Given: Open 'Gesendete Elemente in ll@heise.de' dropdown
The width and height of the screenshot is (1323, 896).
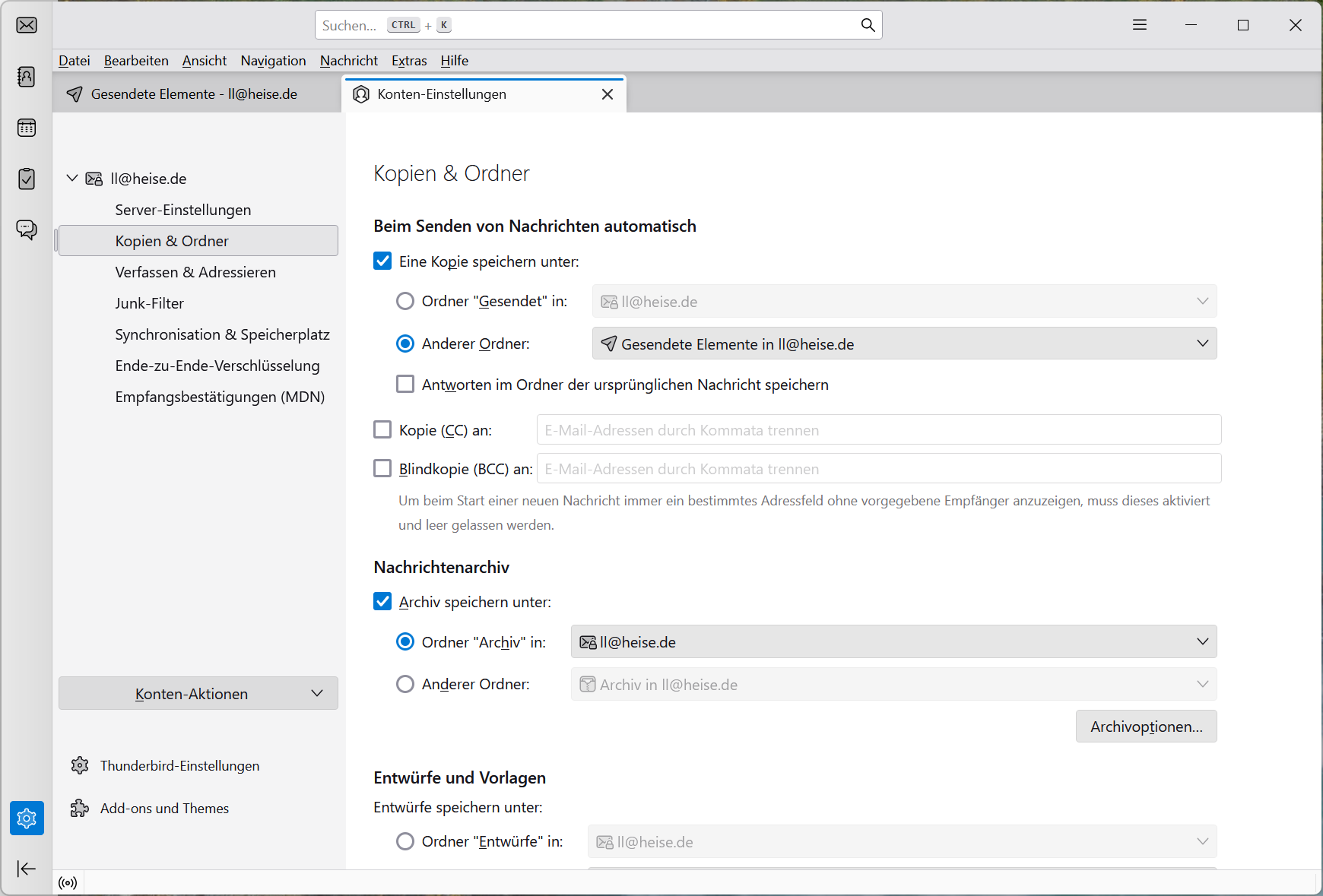Looking at the screenshot, I should pos(904,344).
